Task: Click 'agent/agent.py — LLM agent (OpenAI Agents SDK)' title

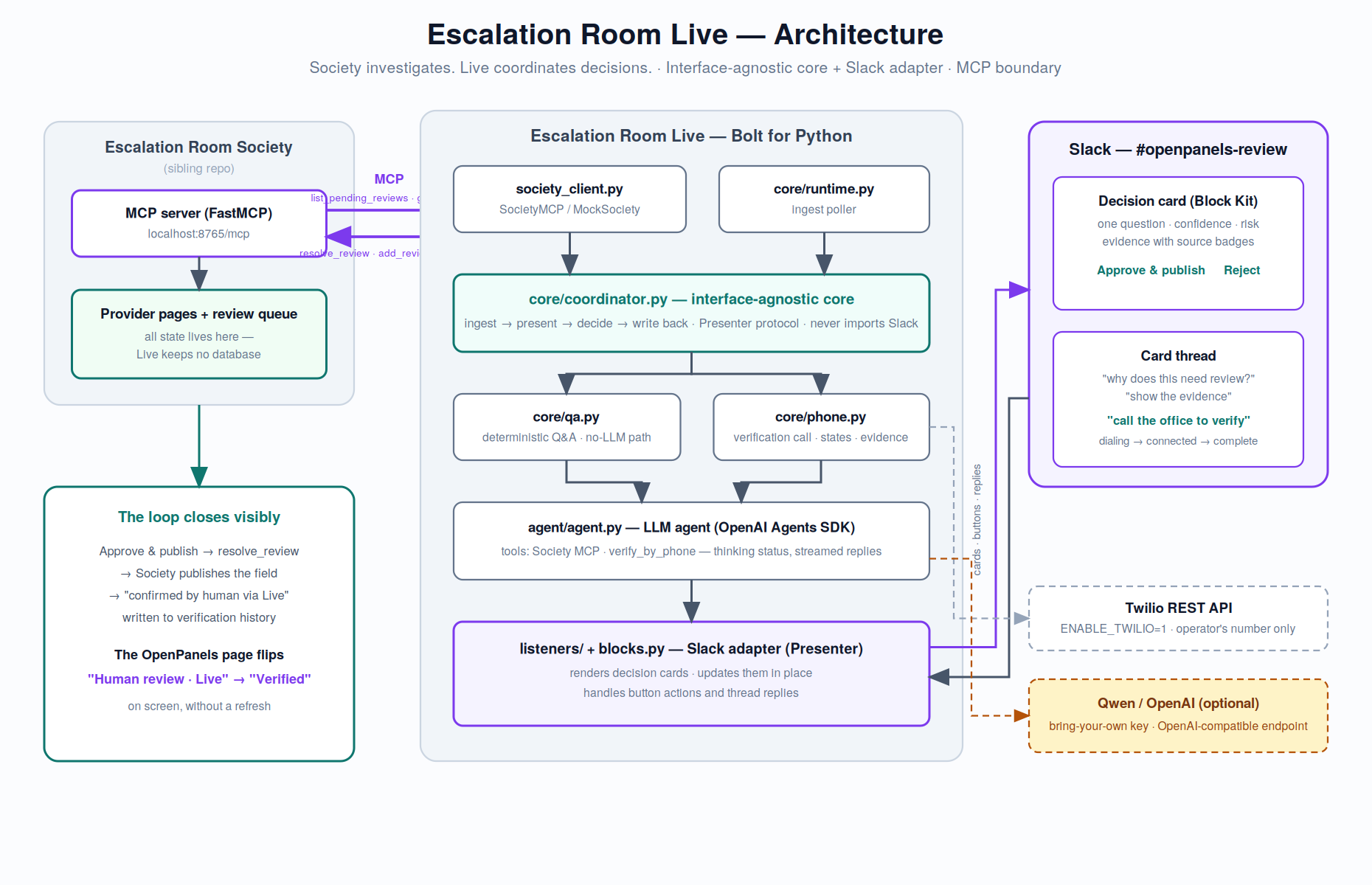Action: (x=691, y=527)
